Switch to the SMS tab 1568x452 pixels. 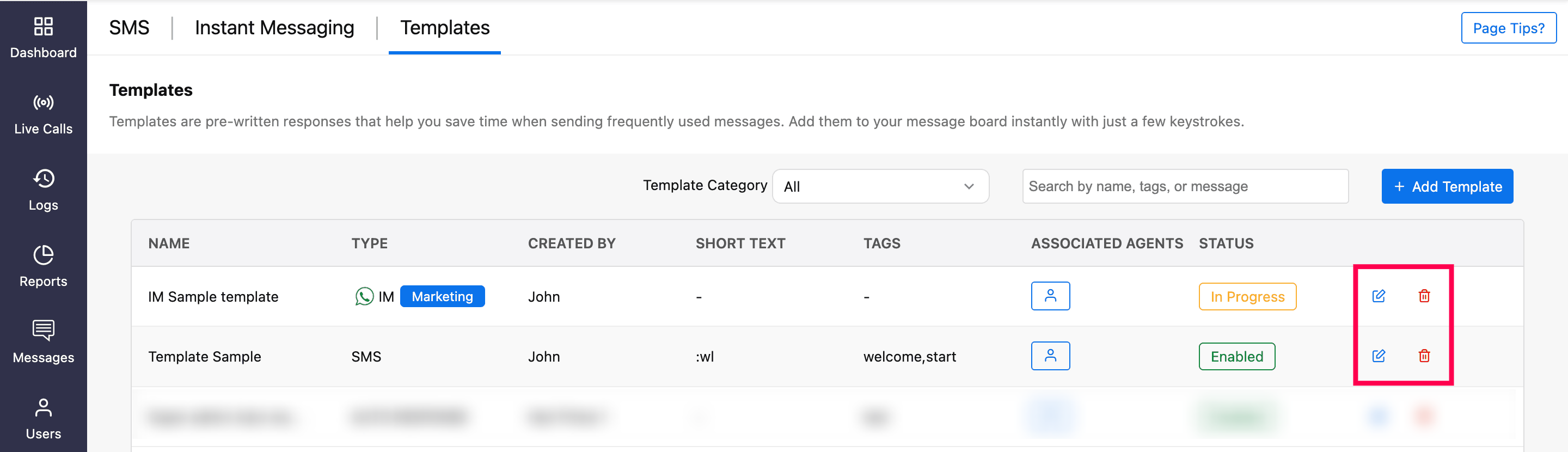pyautogui.click(x=129, y=28)
